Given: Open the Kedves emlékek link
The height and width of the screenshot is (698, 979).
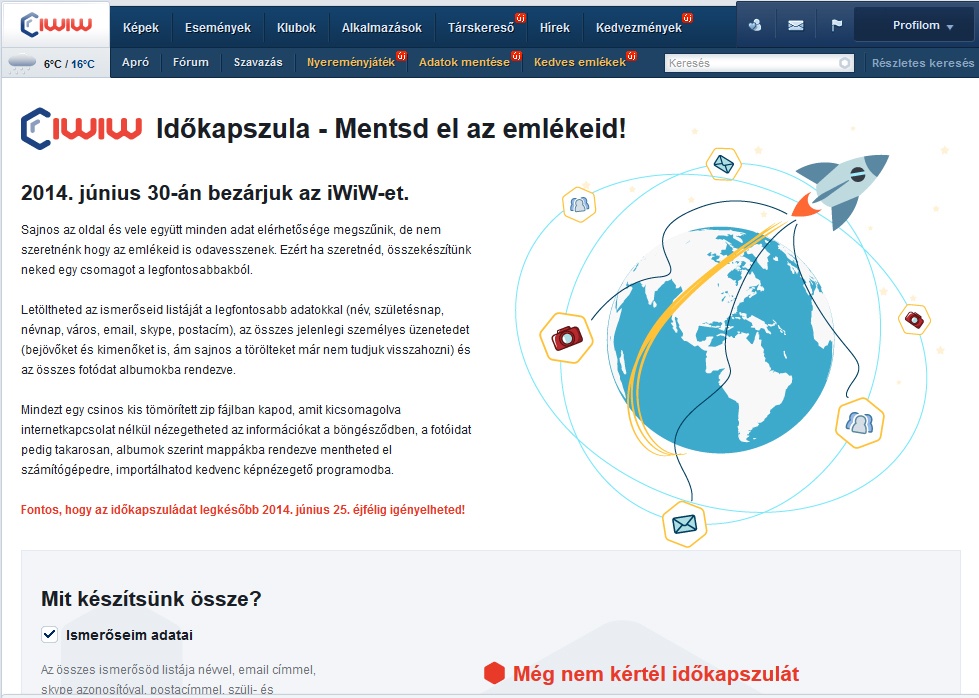Looking at the screenshot, I should click(x=579, y=62).
